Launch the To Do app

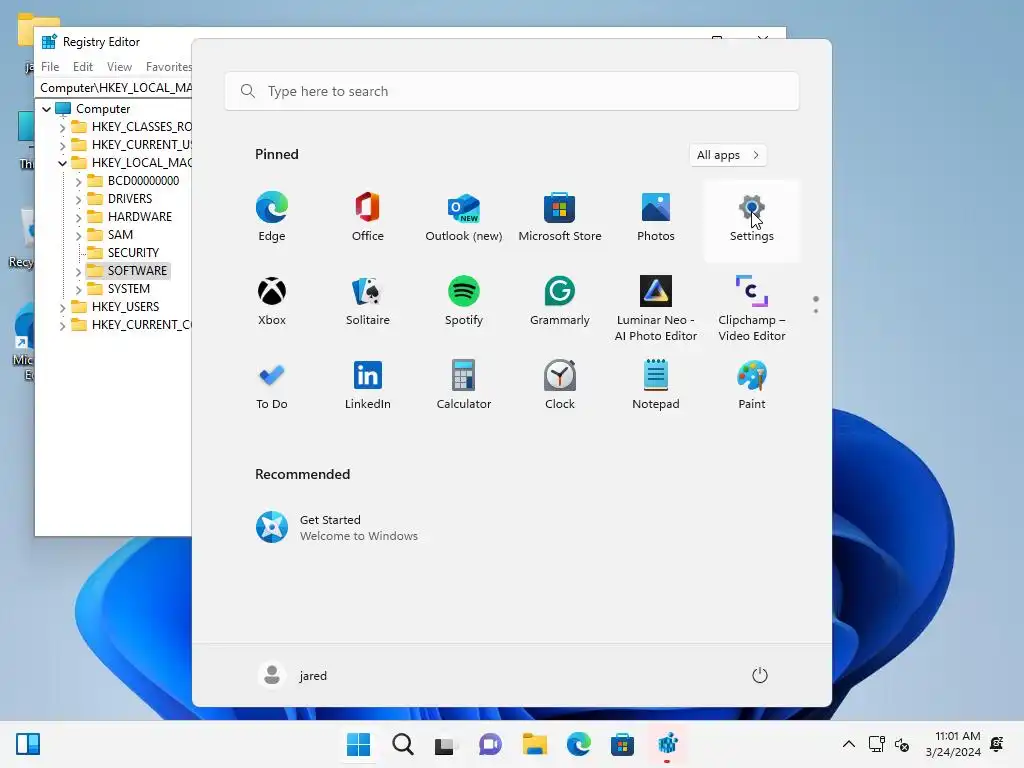(x=272, y=385)
